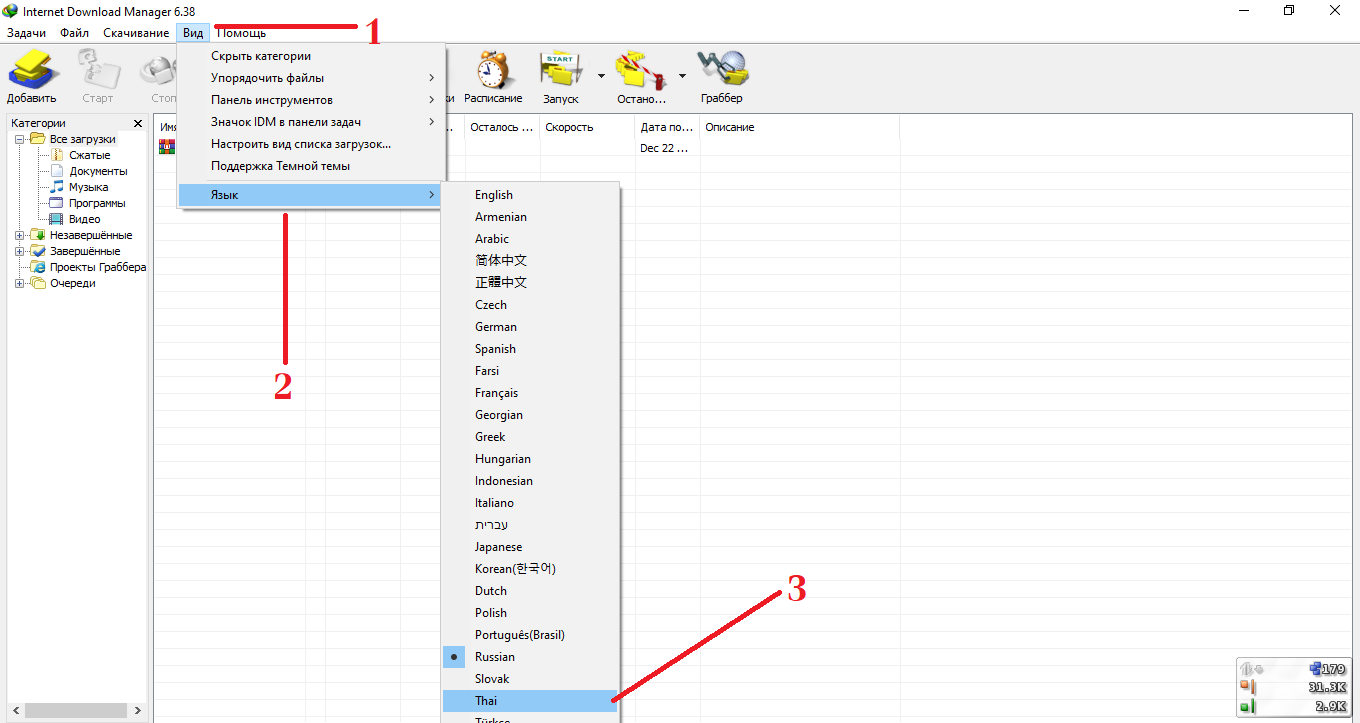The width and height of the screenshot is (1360, 723).
Task: Select Japanese language
Action: [x=531, y=547]
